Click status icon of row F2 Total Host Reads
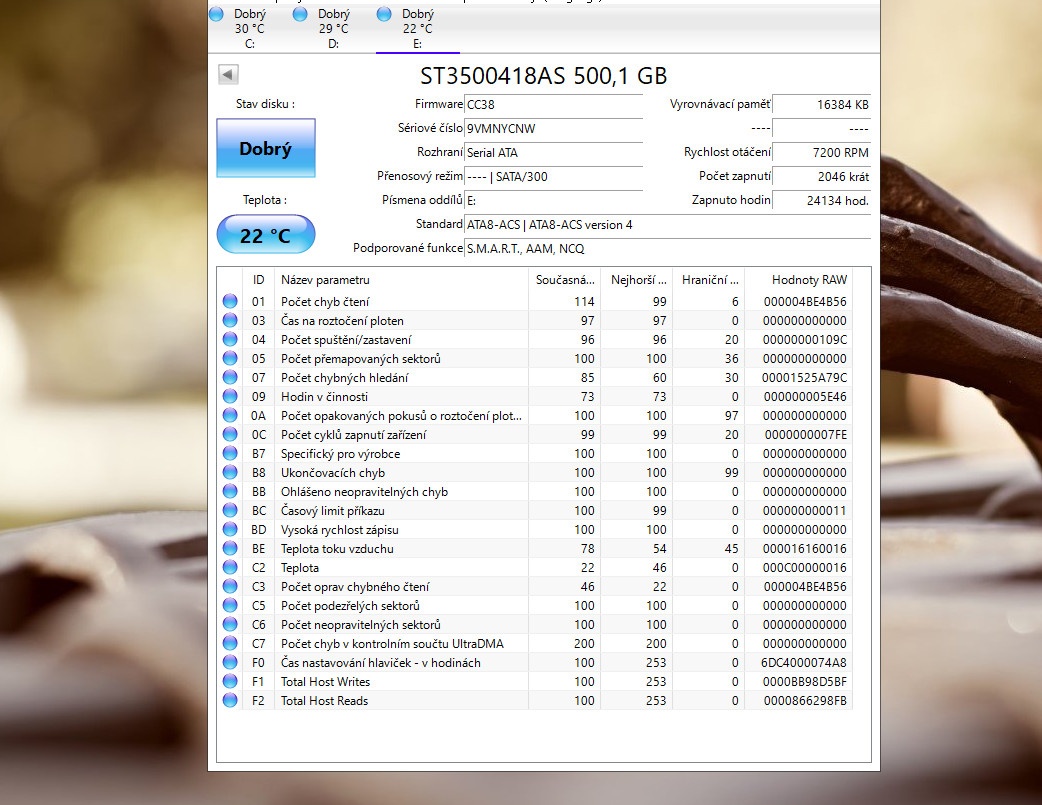Viewport: 1042px width, 805px height. pos(230,701)
